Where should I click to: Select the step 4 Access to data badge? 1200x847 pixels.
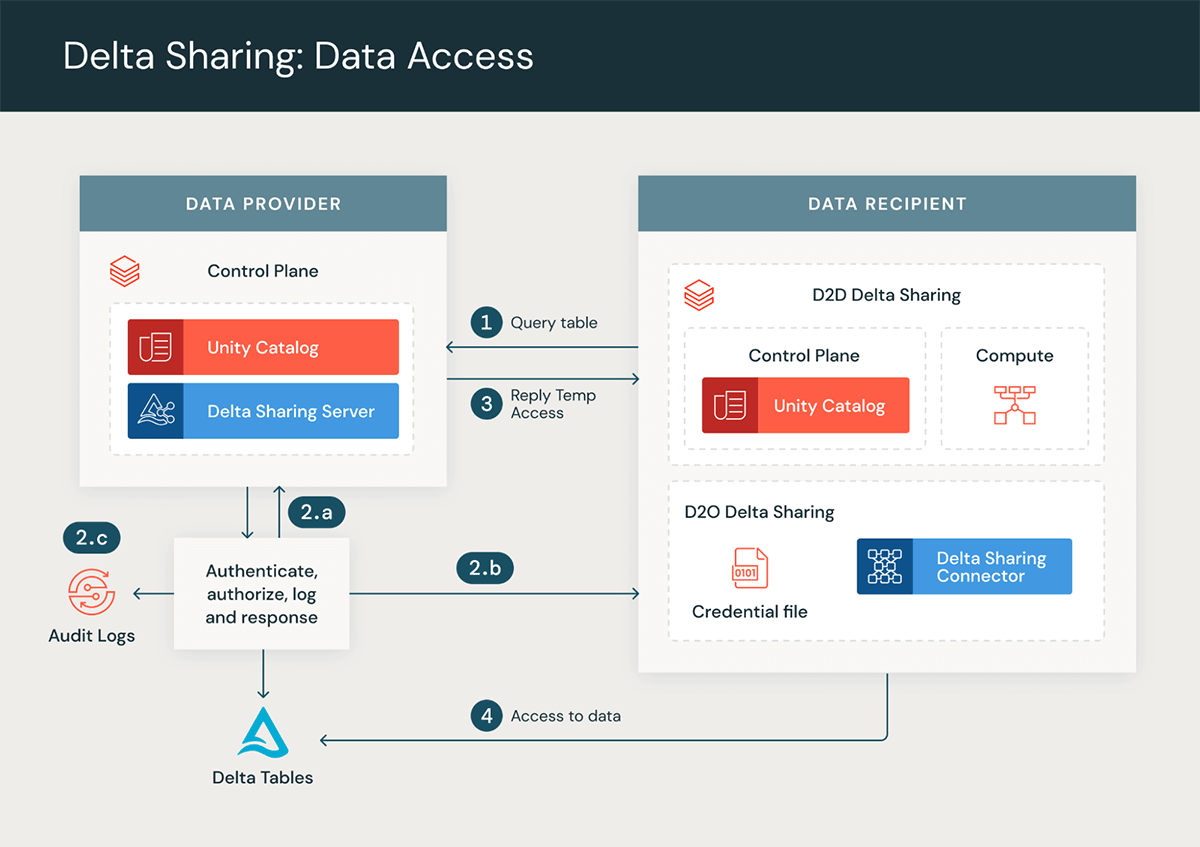(487, 715)
